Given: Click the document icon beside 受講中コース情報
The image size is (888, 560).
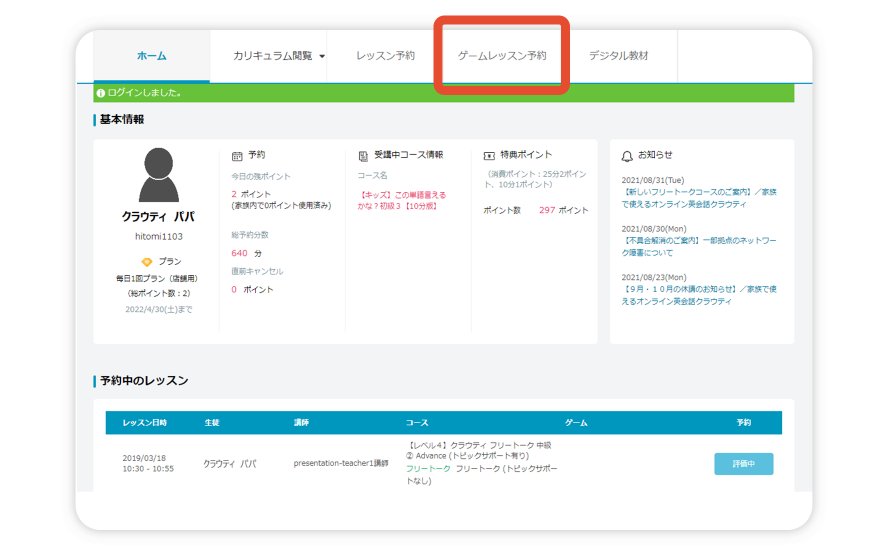Looking at the screenshot, I should pos(363,156).
